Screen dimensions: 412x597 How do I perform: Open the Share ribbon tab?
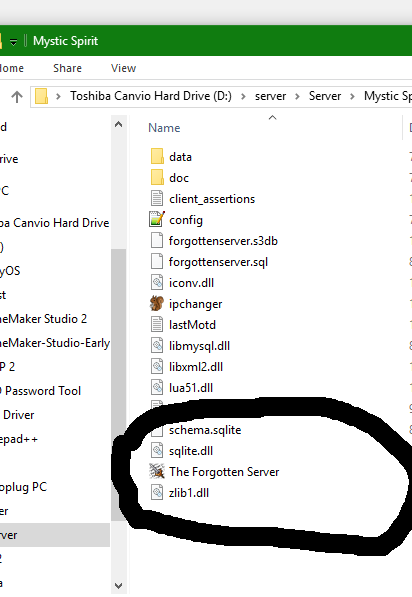click(x=67, y=68)
